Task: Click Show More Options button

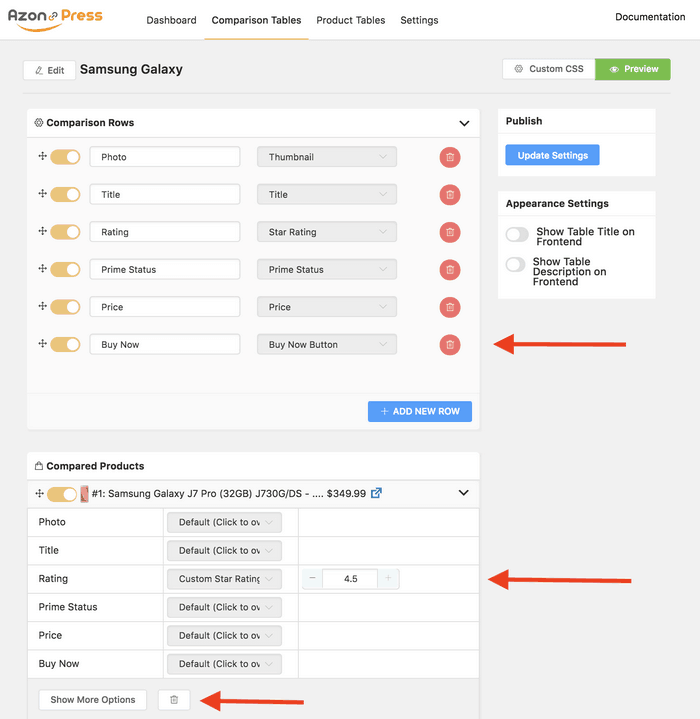Action: click(x=93, y=700)
